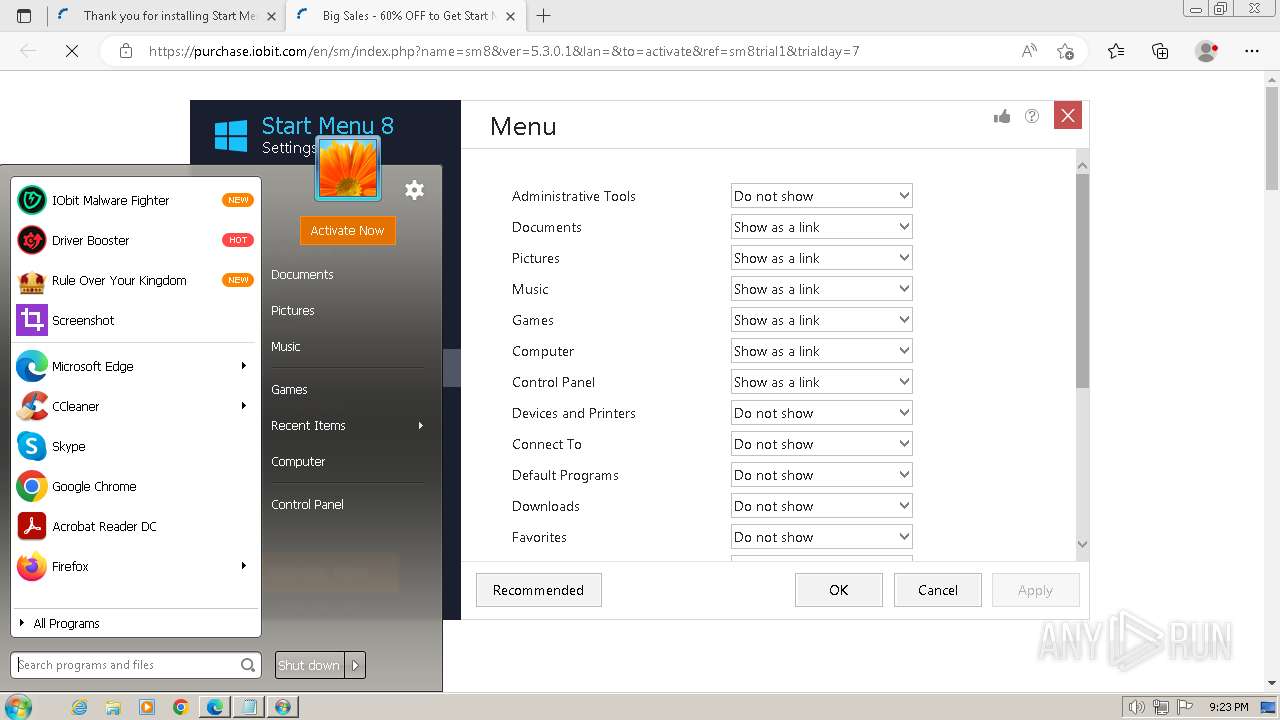Click the search magnifier icon in start menu
This screenshot has width=1280, height=720.
tap(248, 665)
